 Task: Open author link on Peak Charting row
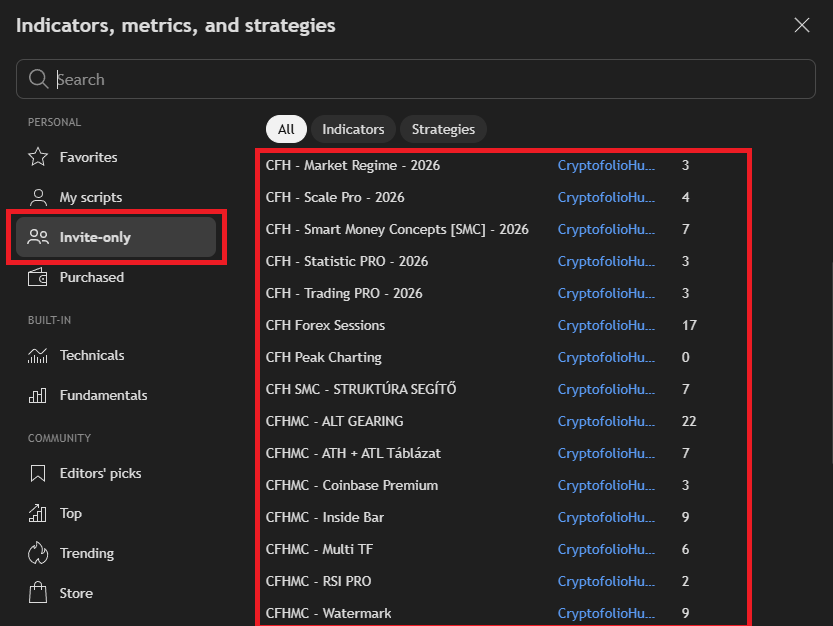click(606, 357)
